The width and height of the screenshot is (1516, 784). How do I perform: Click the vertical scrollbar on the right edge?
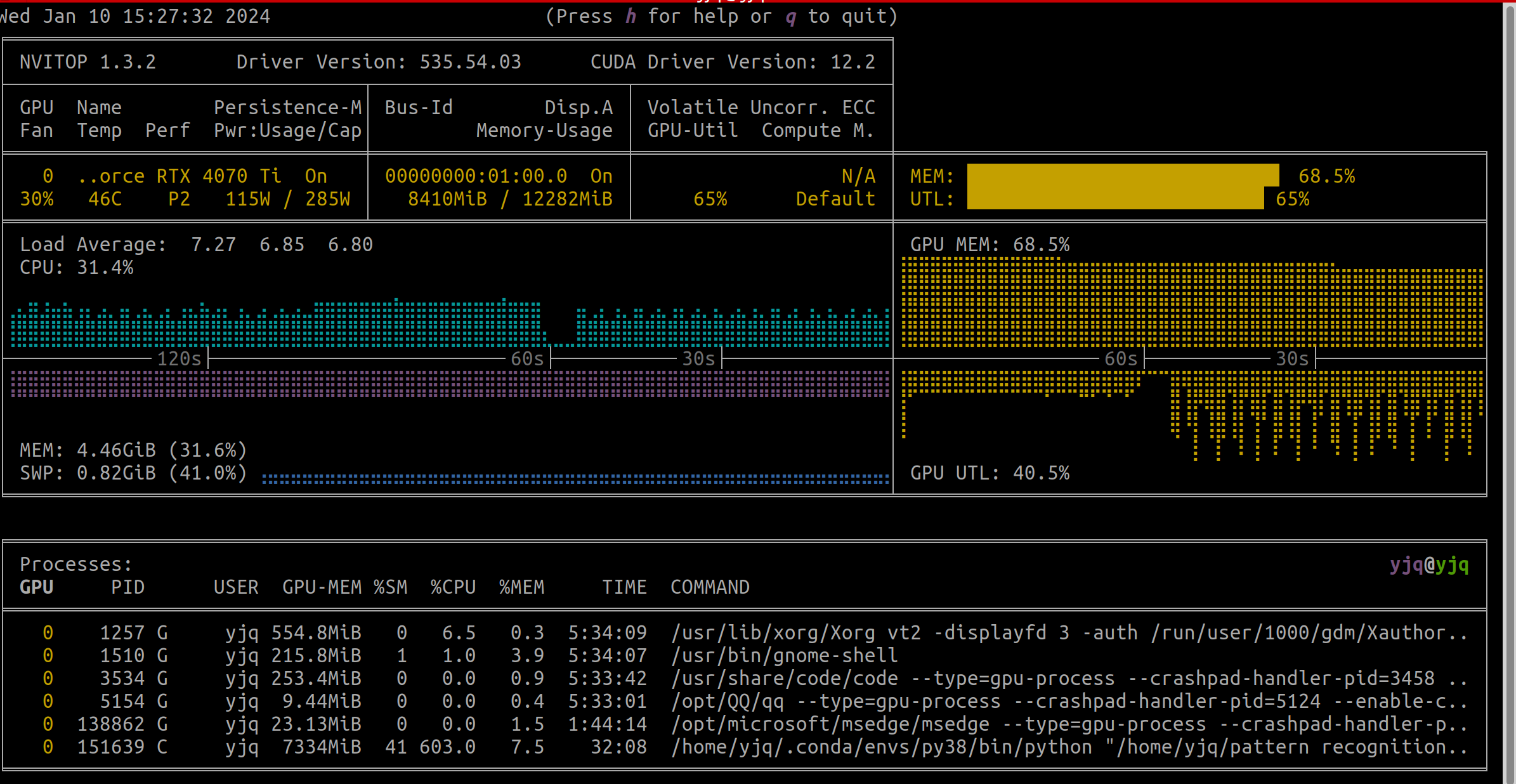click(x=1509, y=393)
